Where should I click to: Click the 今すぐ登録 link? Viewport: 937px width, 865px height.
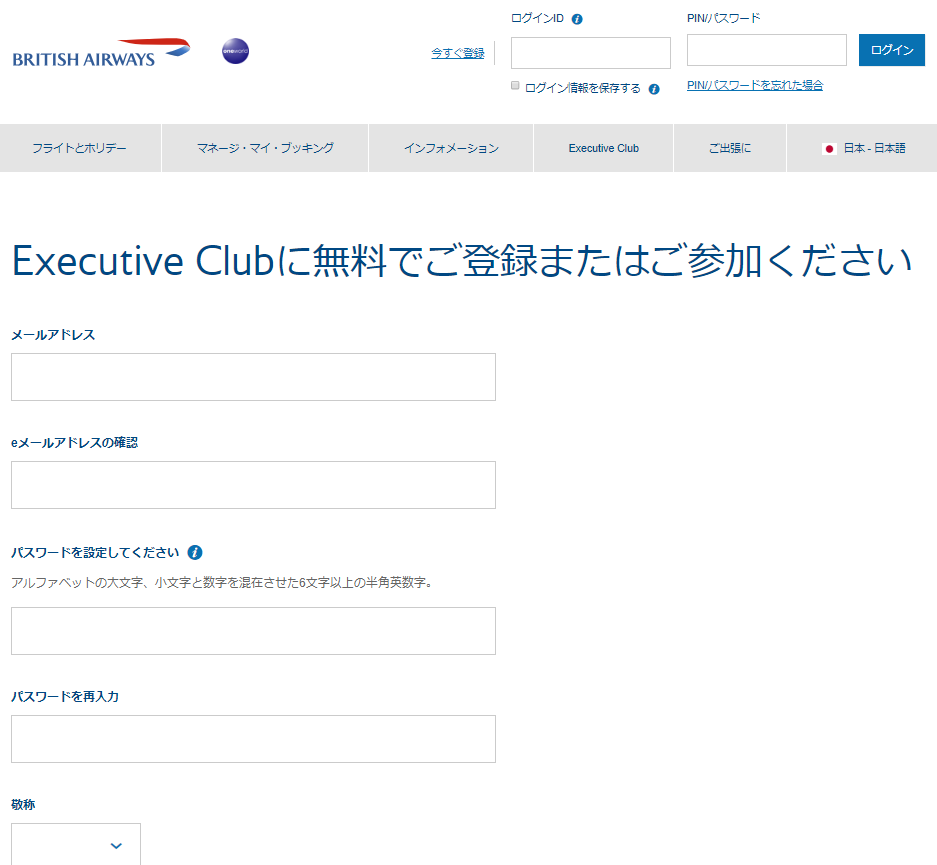[457, 53]
